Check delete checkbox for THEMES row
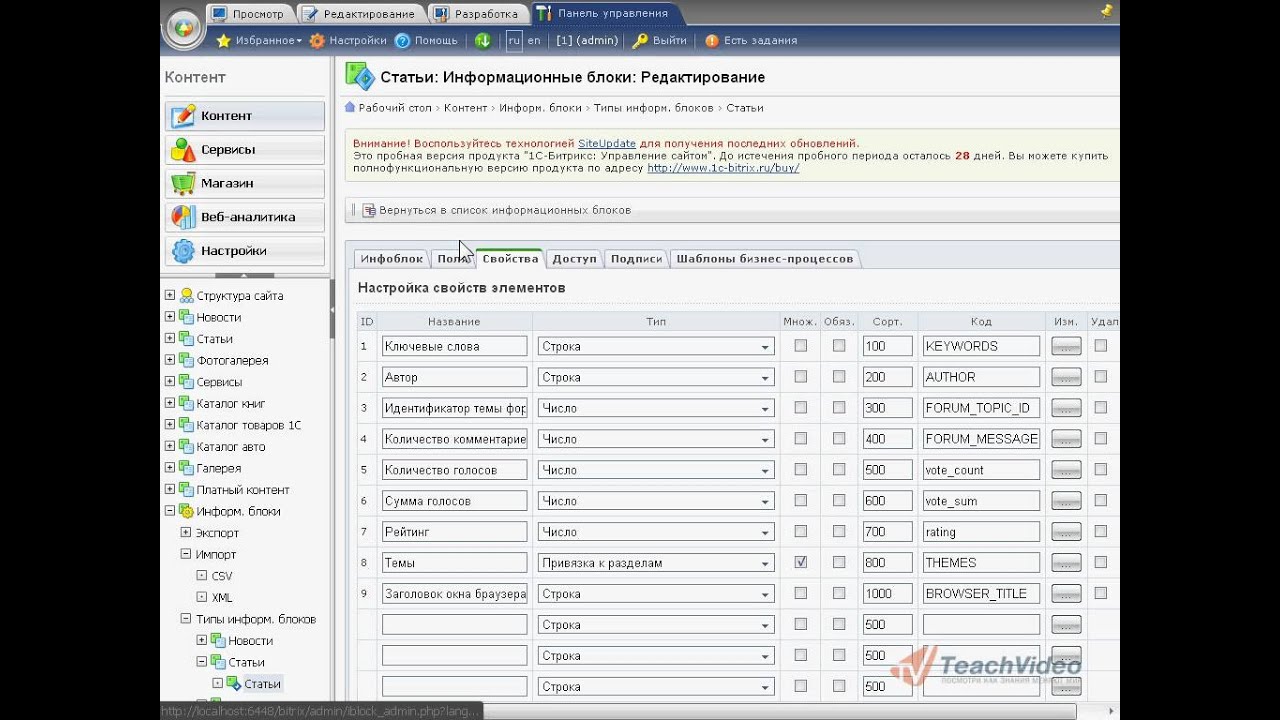The height and width of the screenshot is (720, 1280). pyautogui.click(x=1101, y=562)
